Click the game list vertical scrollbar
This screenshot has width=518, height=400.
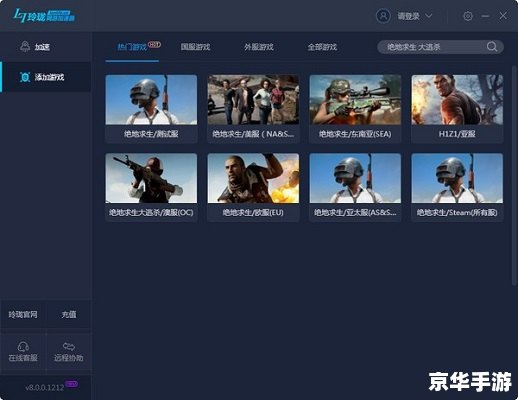[x=514, y=176]
